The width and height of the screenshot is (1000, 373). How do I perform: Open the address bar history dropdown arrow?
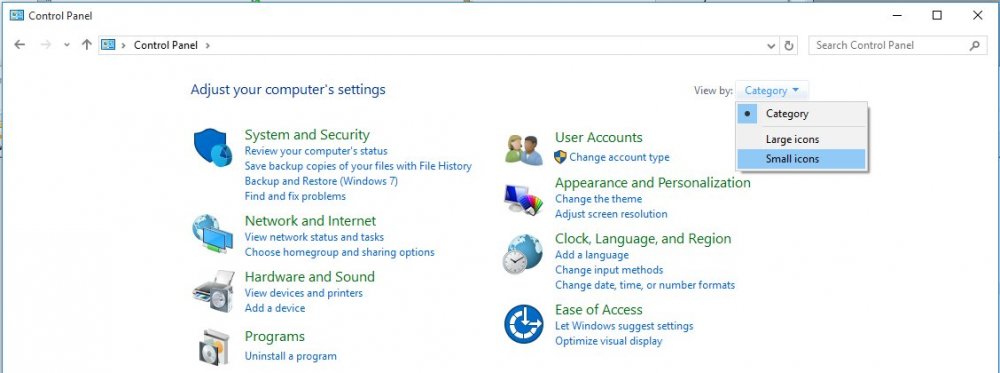(x=771, y=45)
